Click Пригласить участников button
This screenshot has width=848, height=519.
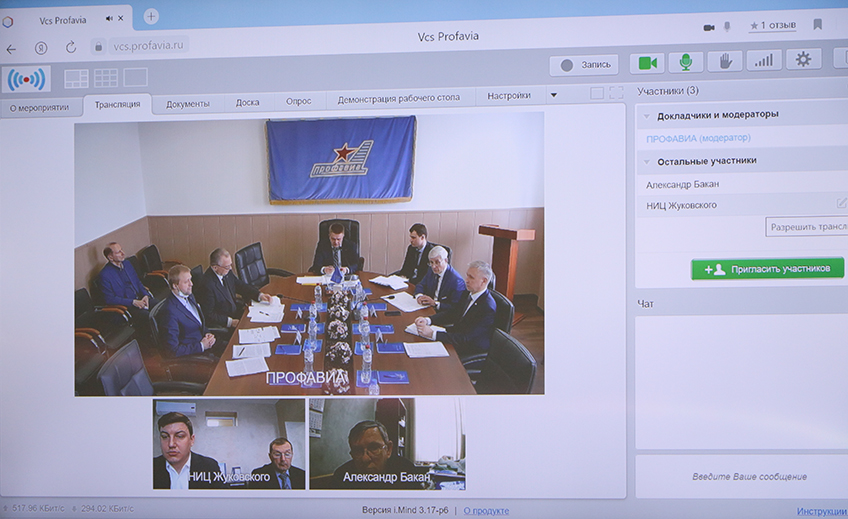pos(767,269)
